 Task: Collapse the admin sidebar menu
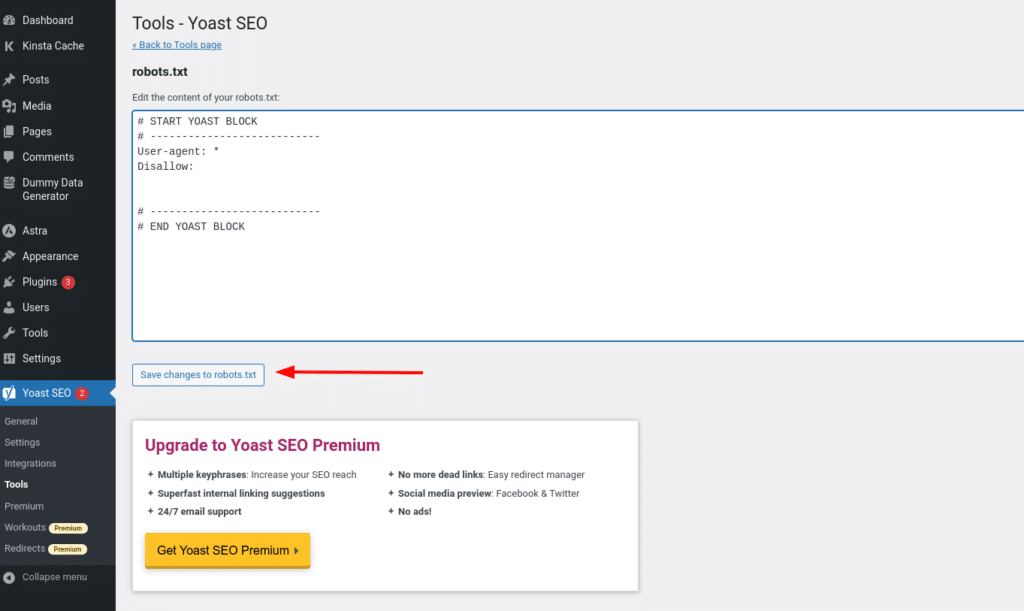(46, 577)
